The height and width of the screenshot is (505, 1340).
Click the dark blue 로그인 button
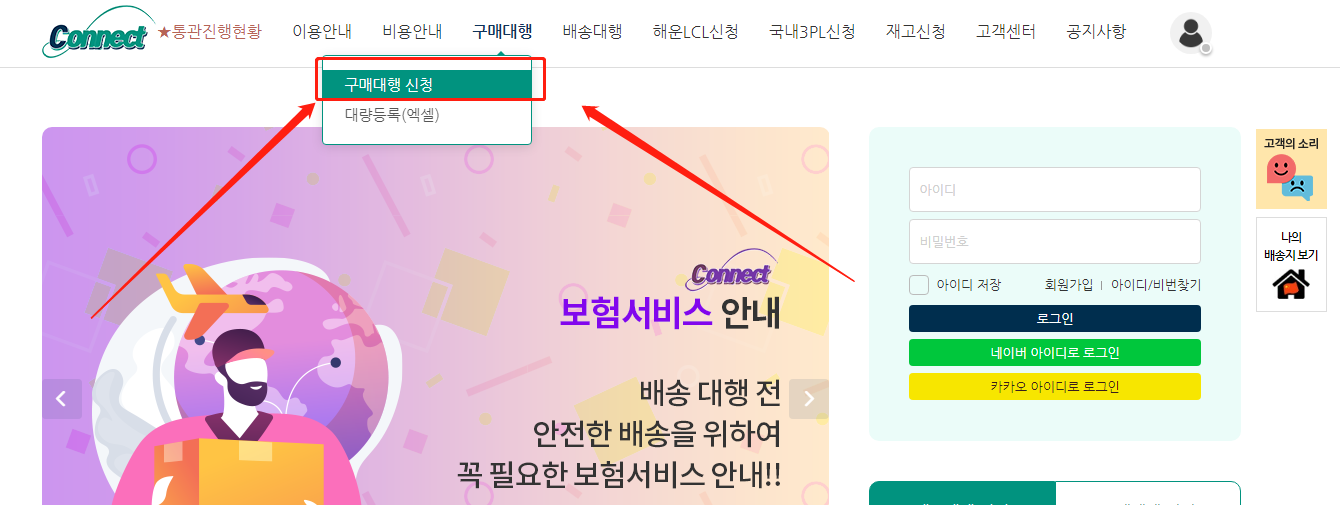pyautogui.click(x=1055, y=319)
